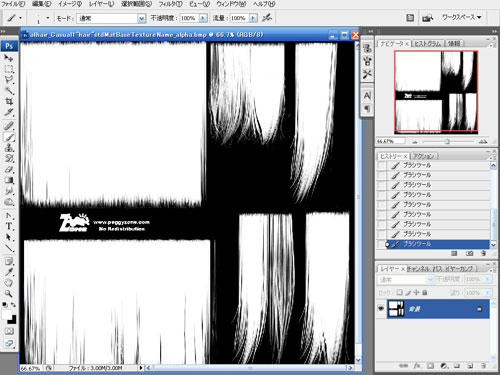Select the Lasso tool
This screenshot has width=500, height=375.
(x=9, y=80)
